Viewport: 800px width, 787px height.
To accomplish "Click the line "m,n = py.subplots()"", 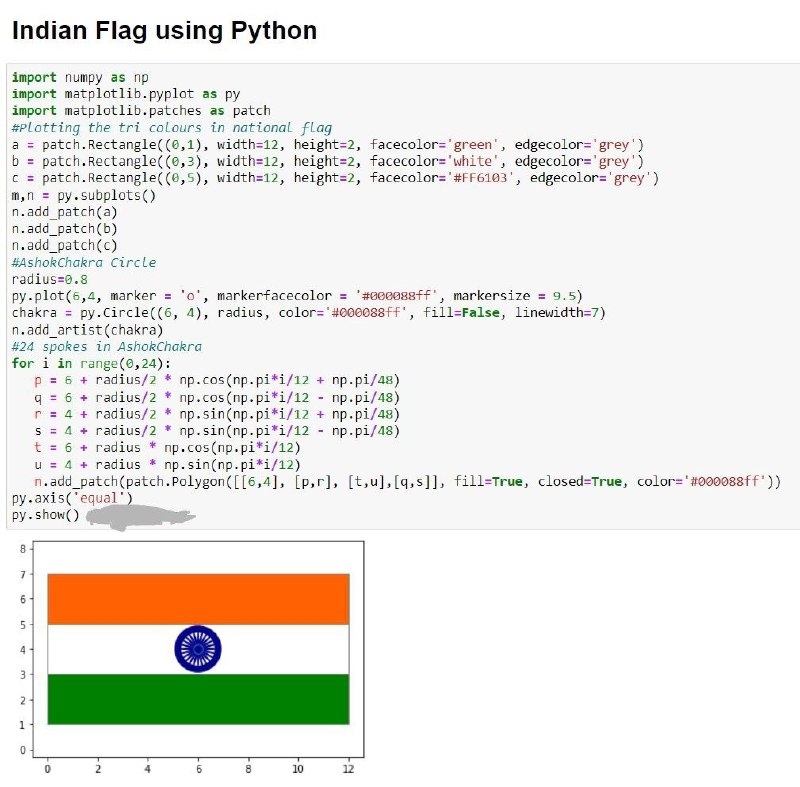I will click(84, 195).
